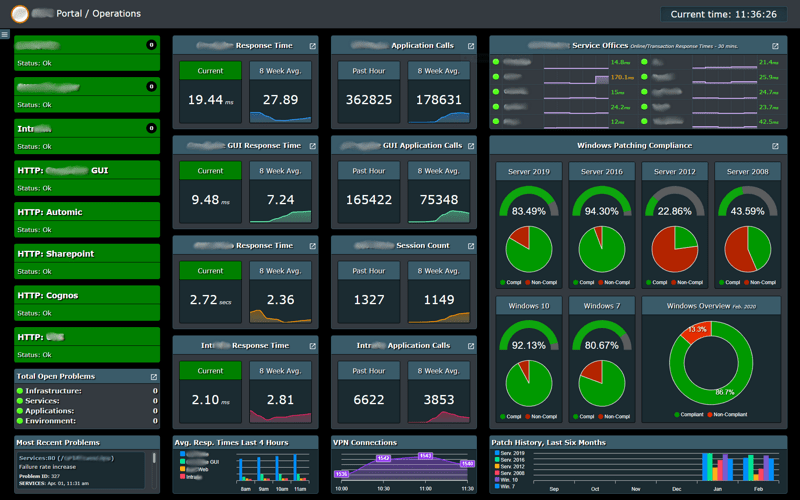Screen dimensions: 800x500
Task: Open Total Open Problems popout icon
Action: tap(153, 377)
